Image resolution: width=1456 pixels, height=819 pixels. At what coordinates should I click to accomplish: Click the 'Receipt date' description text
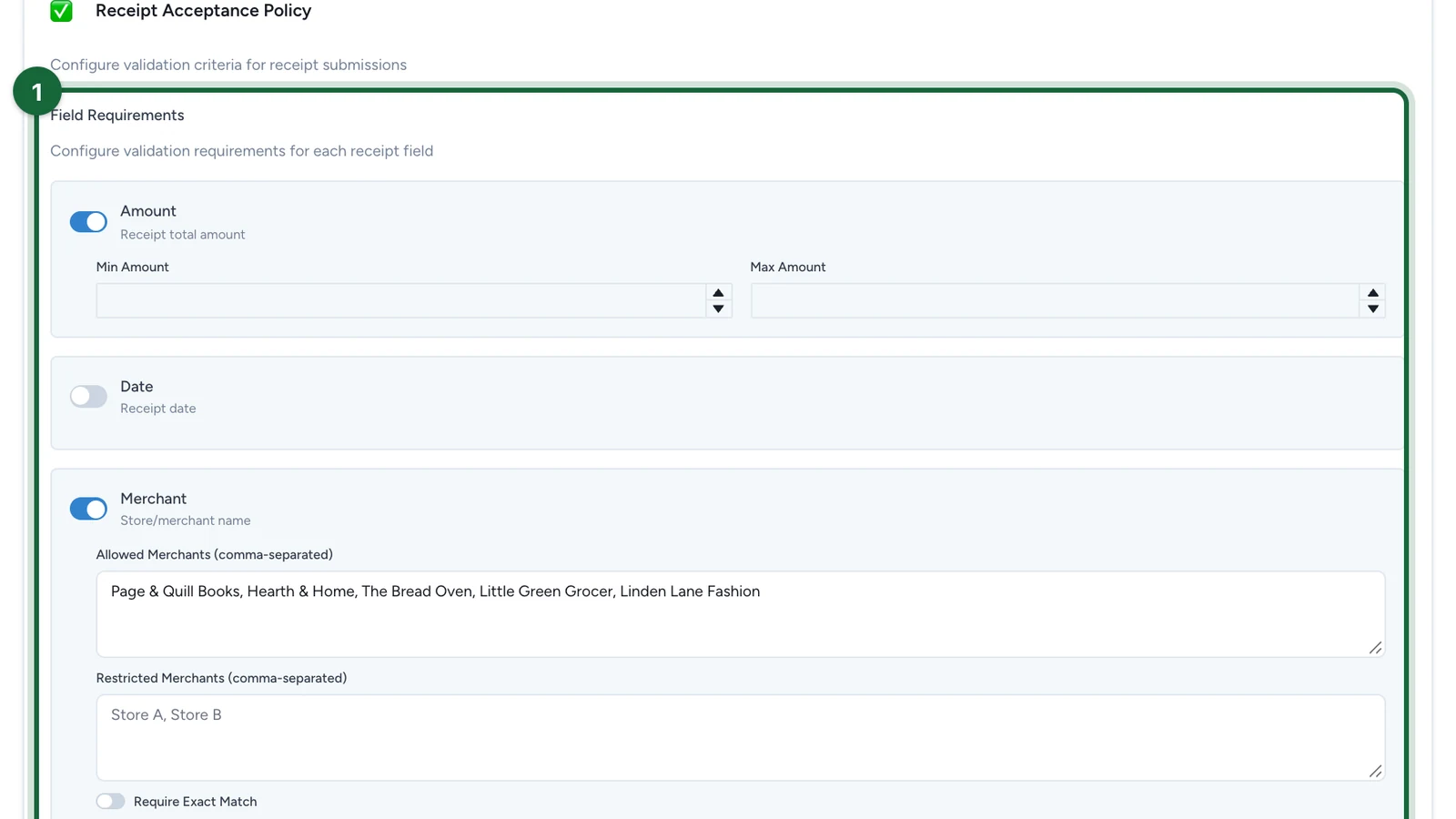coord(158,409)
